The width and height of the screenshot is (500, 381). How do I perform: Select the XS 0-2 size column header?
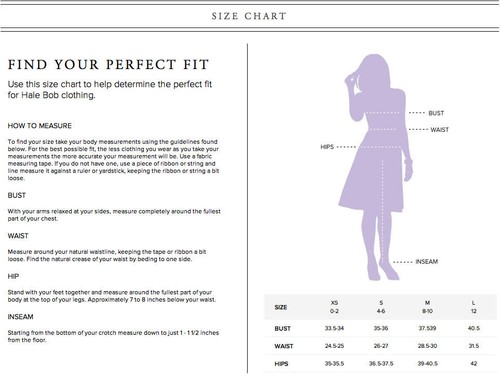[334, 307]
